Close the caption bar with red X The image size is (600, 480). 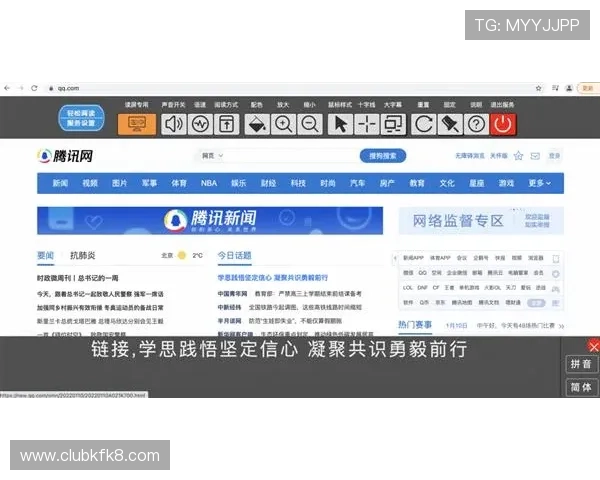[x=593, y=347]
